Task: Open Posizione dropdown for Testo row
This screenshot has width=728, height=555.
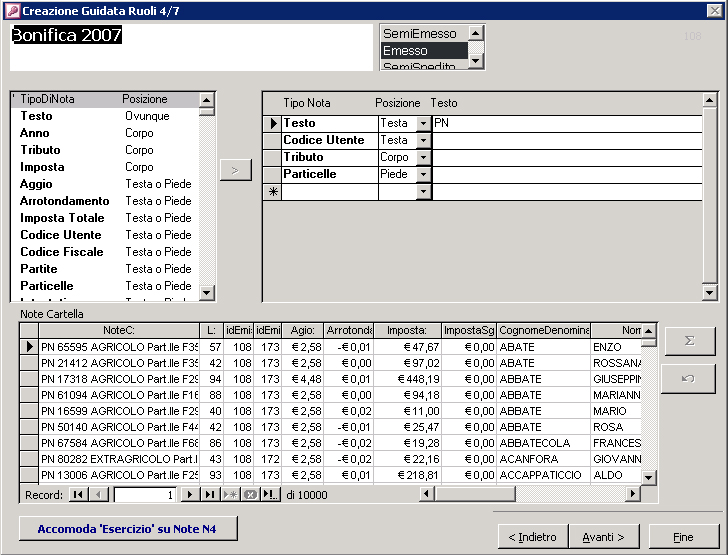Action: point(423,123)
